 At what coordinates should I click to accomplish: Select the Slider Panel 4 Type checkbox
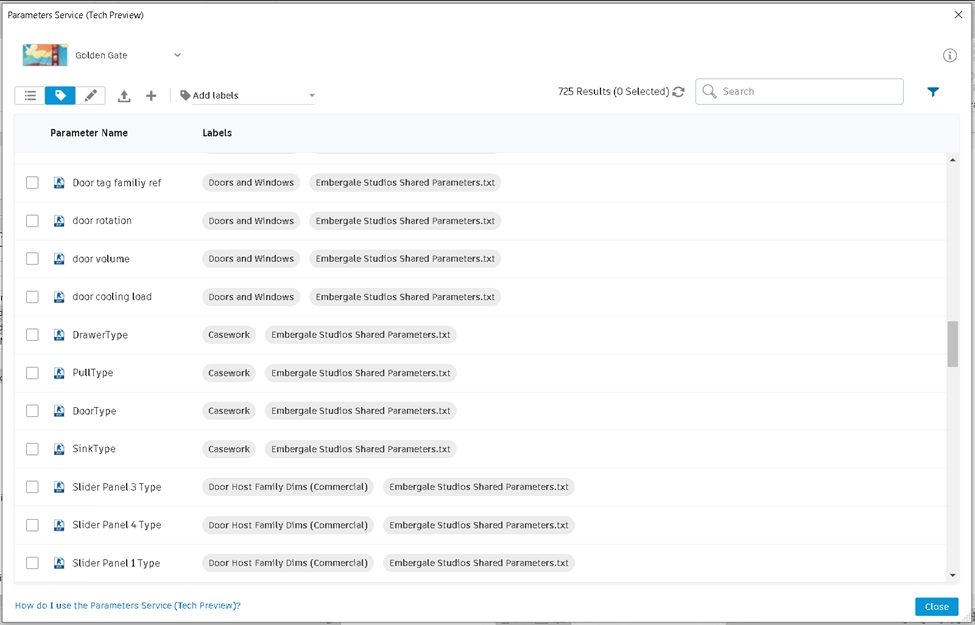[x=32, y=525]
